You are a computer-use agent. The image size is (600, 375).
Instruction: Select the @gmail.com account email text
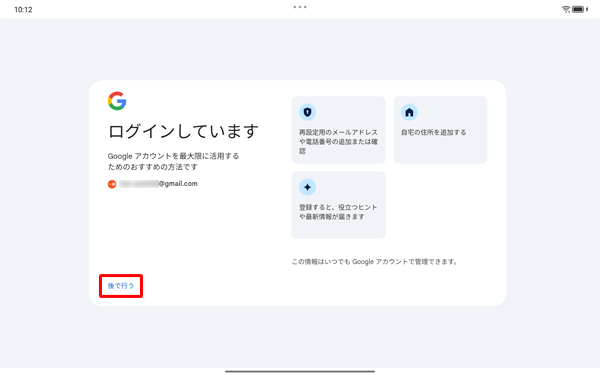pos(158,184)
